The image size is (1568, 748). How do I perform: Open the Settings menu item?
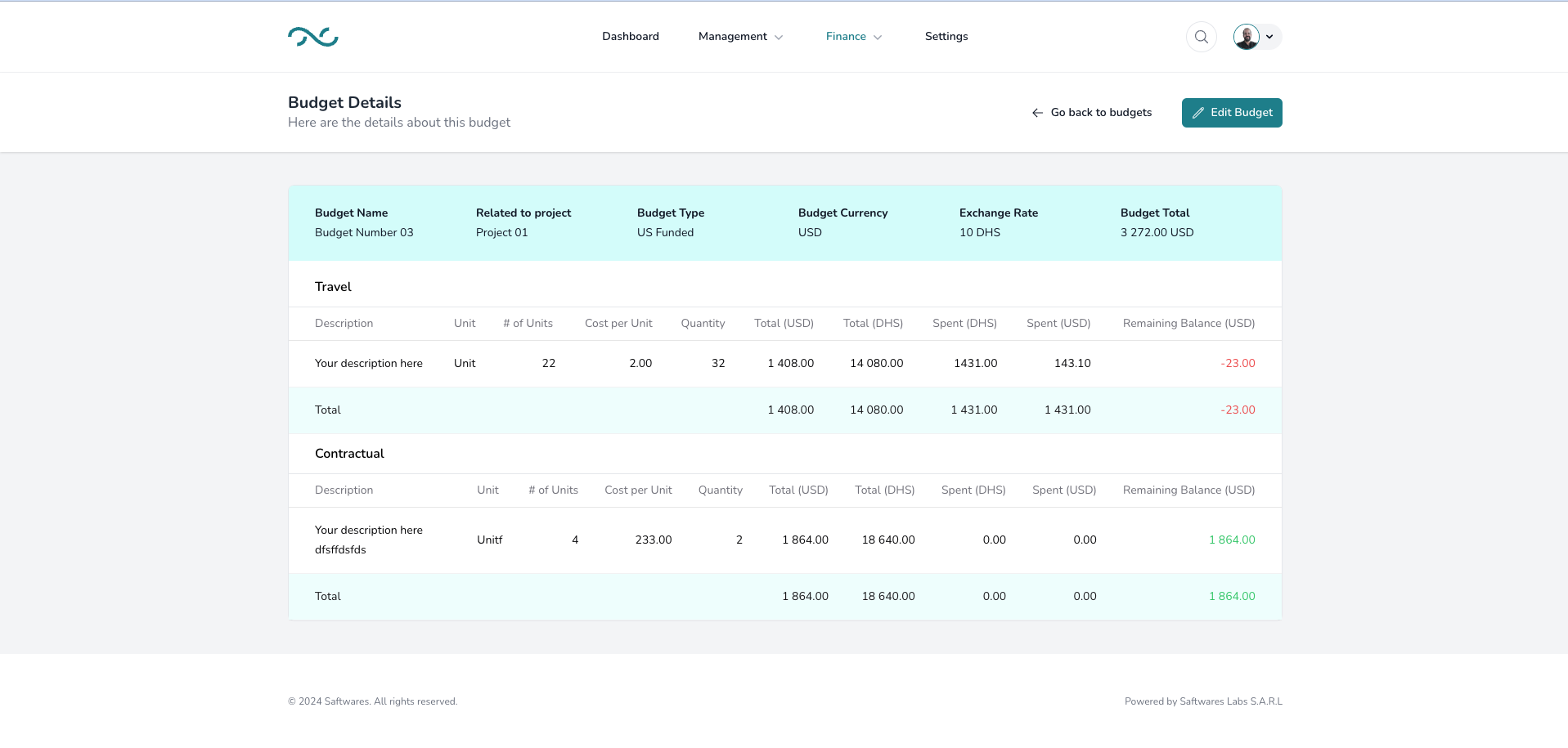pos(946,37)
